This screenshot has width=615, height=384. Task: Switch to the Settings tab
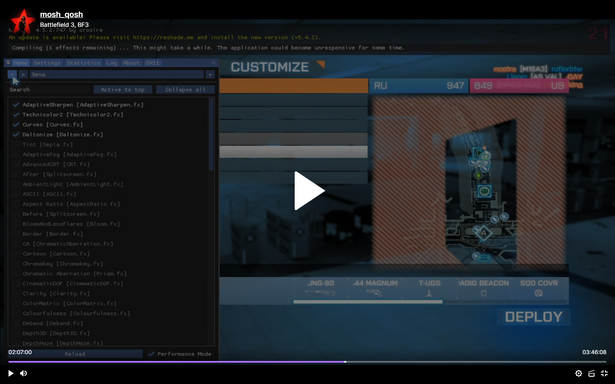pos(47,63)
